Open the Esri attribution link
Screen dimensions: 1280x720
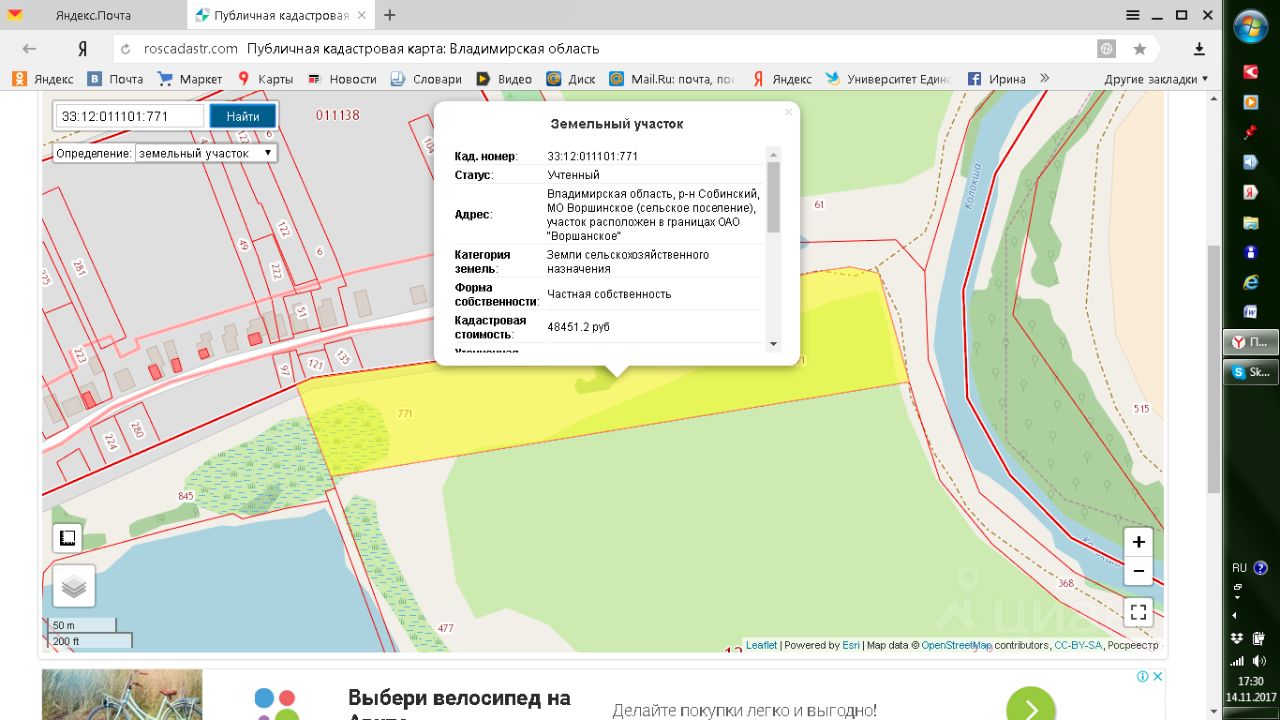851,645
